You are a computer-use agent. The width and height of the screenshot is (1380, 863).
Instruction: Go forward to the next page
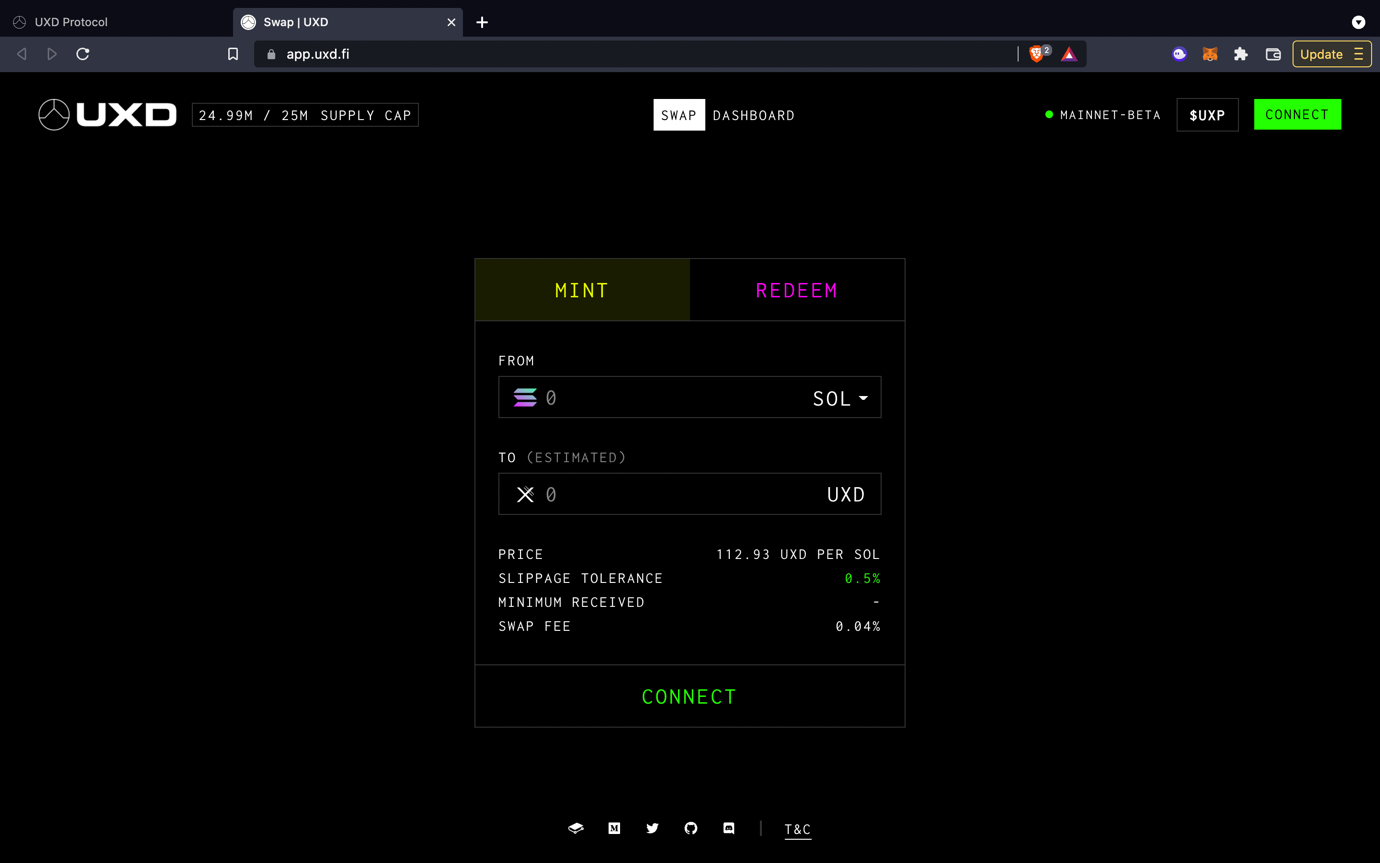52,54
